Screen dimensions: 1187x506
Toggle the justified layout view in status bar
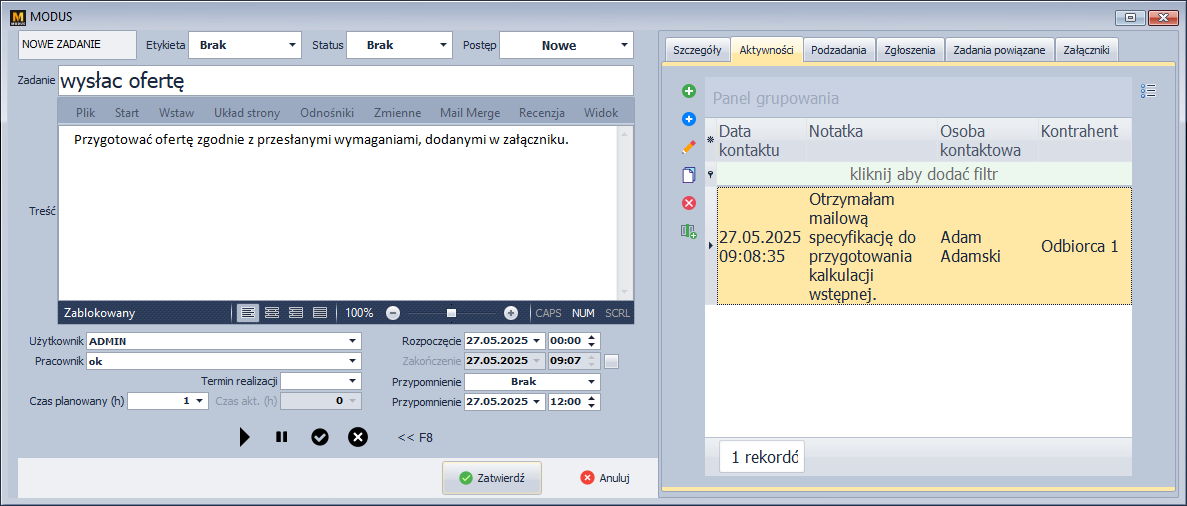pyautogui.click(x=320, y=312)
